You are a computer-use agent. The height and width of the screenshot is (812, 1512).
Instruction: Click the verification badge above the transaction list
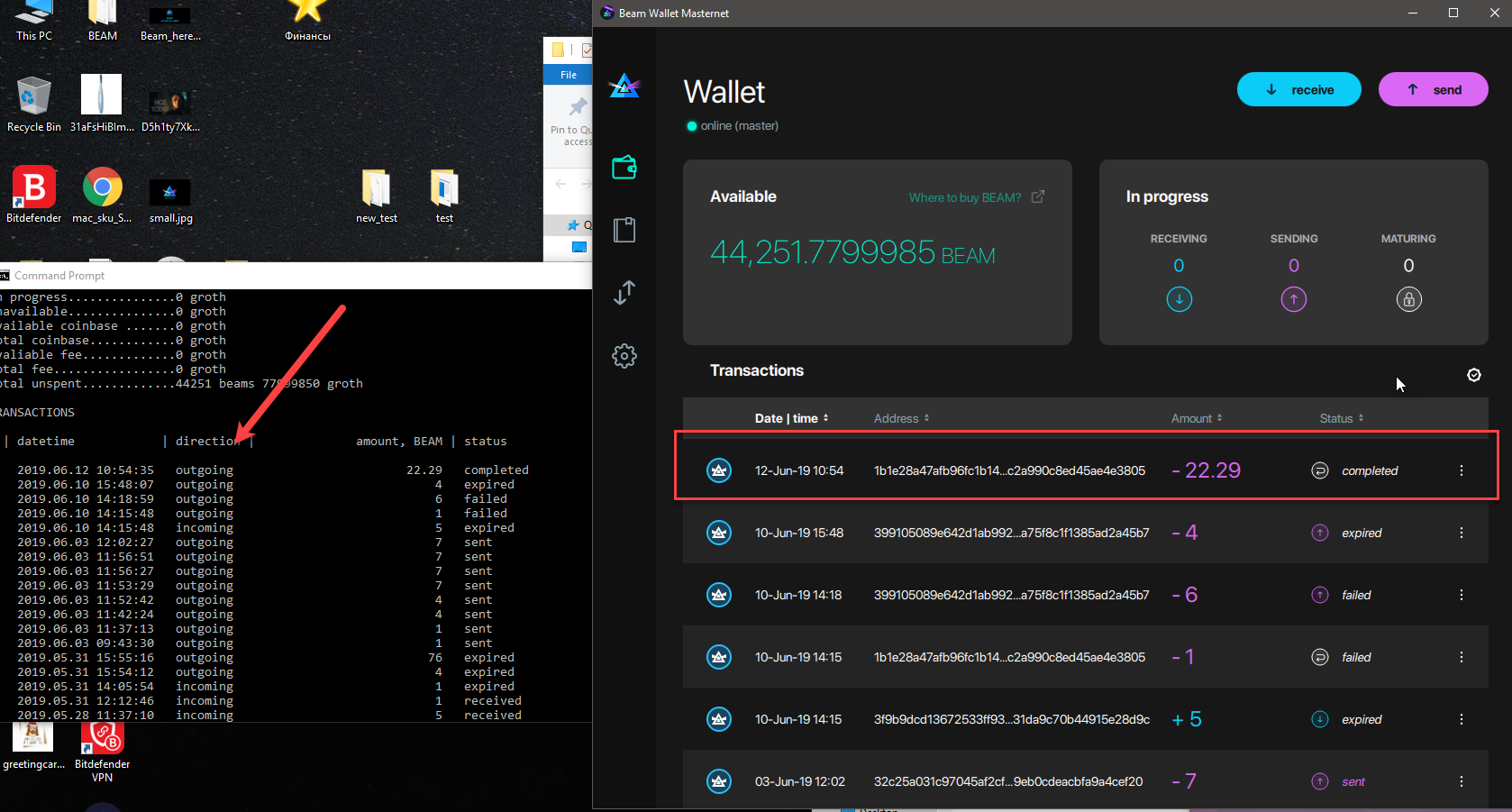[1474, 375]
